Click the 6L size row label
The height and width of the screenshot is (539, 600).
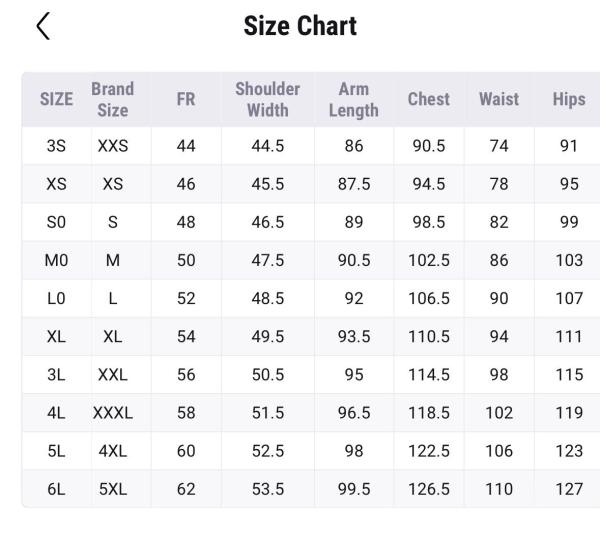56,489
